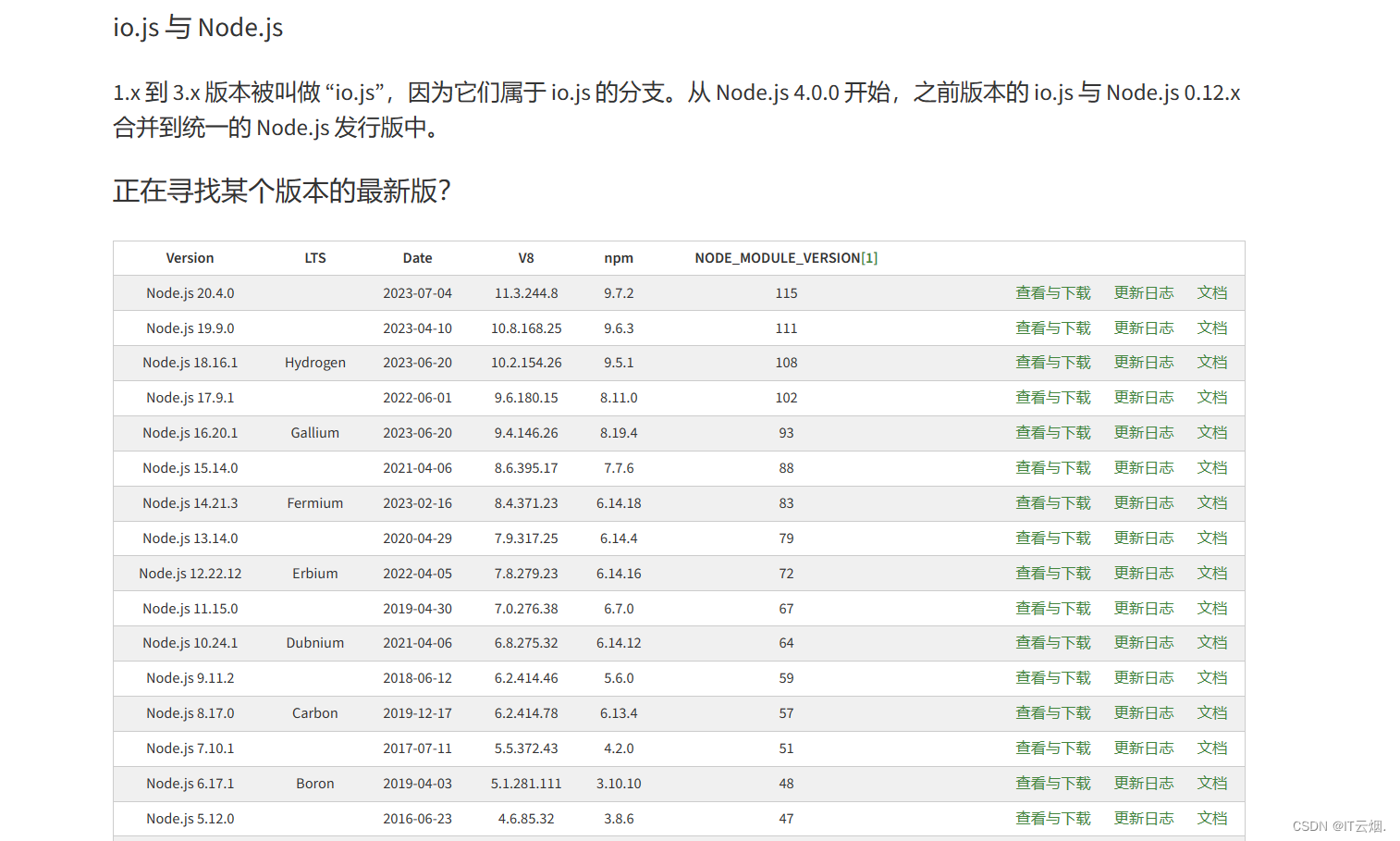Image resolution: width=1400 pixels, height=841 pixels.
Task: Open 更新日志 for Node.js 20.4.0
Action: (x=1144, y=293)
